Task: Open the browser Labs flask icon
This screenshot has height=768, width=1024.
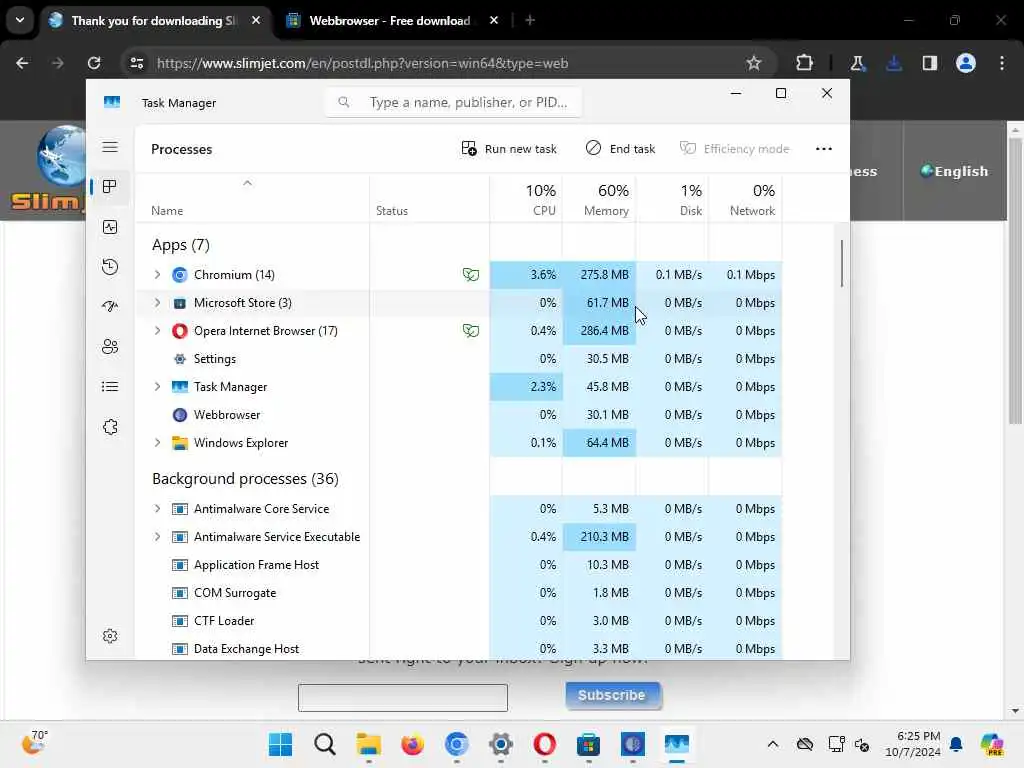Action: coord(857,63)
